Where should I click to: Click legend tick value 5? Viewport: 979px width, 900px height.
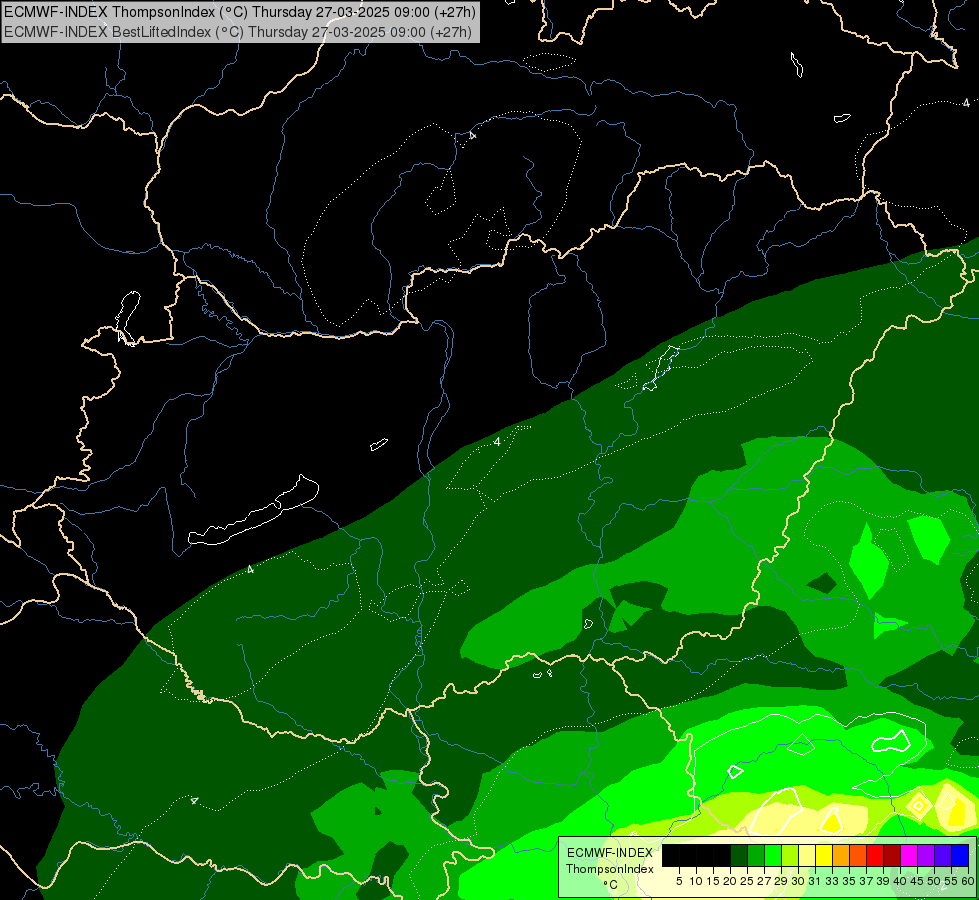679,881
